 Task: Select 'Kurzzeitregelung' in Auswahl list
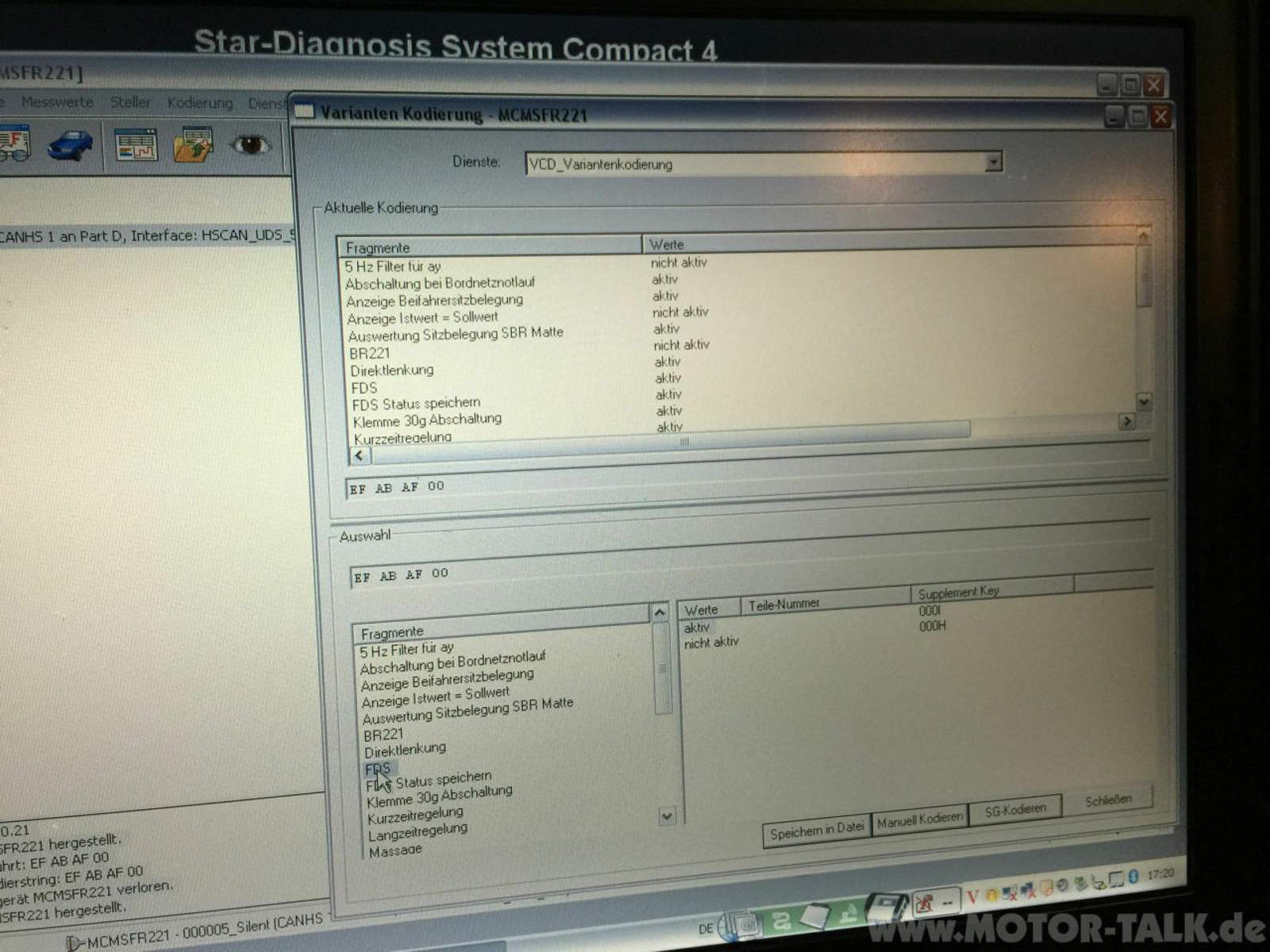pyautogui.click(x=415, y=816)
